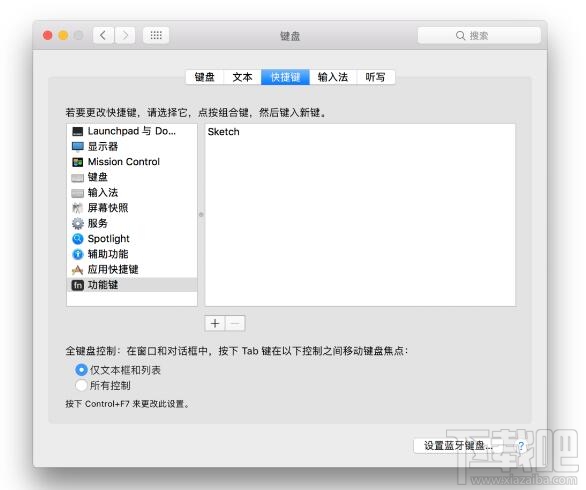Click the Mission Control icon

coord(77,162)
